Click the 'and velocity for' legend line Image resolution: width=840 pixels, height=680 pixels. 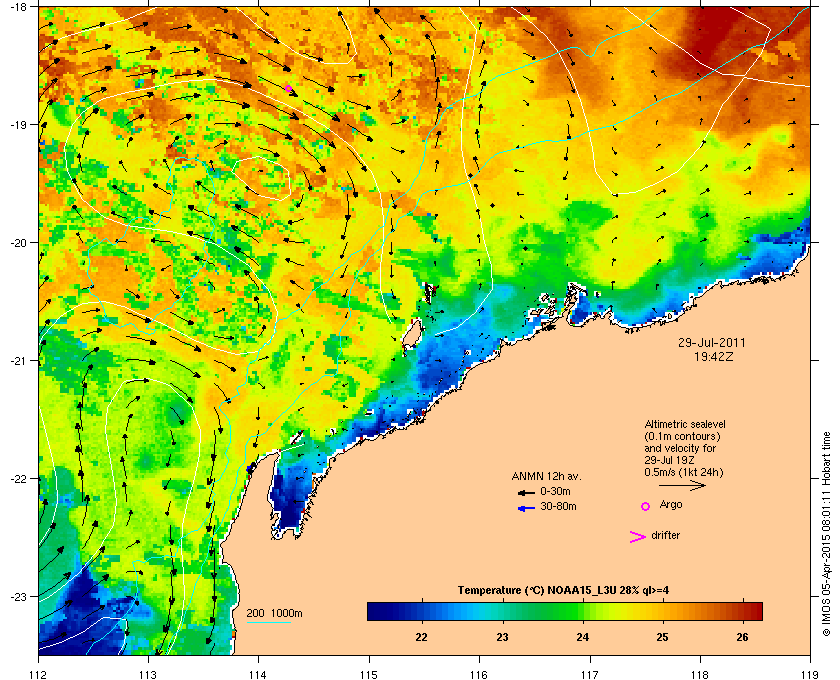tap(680, 448)
